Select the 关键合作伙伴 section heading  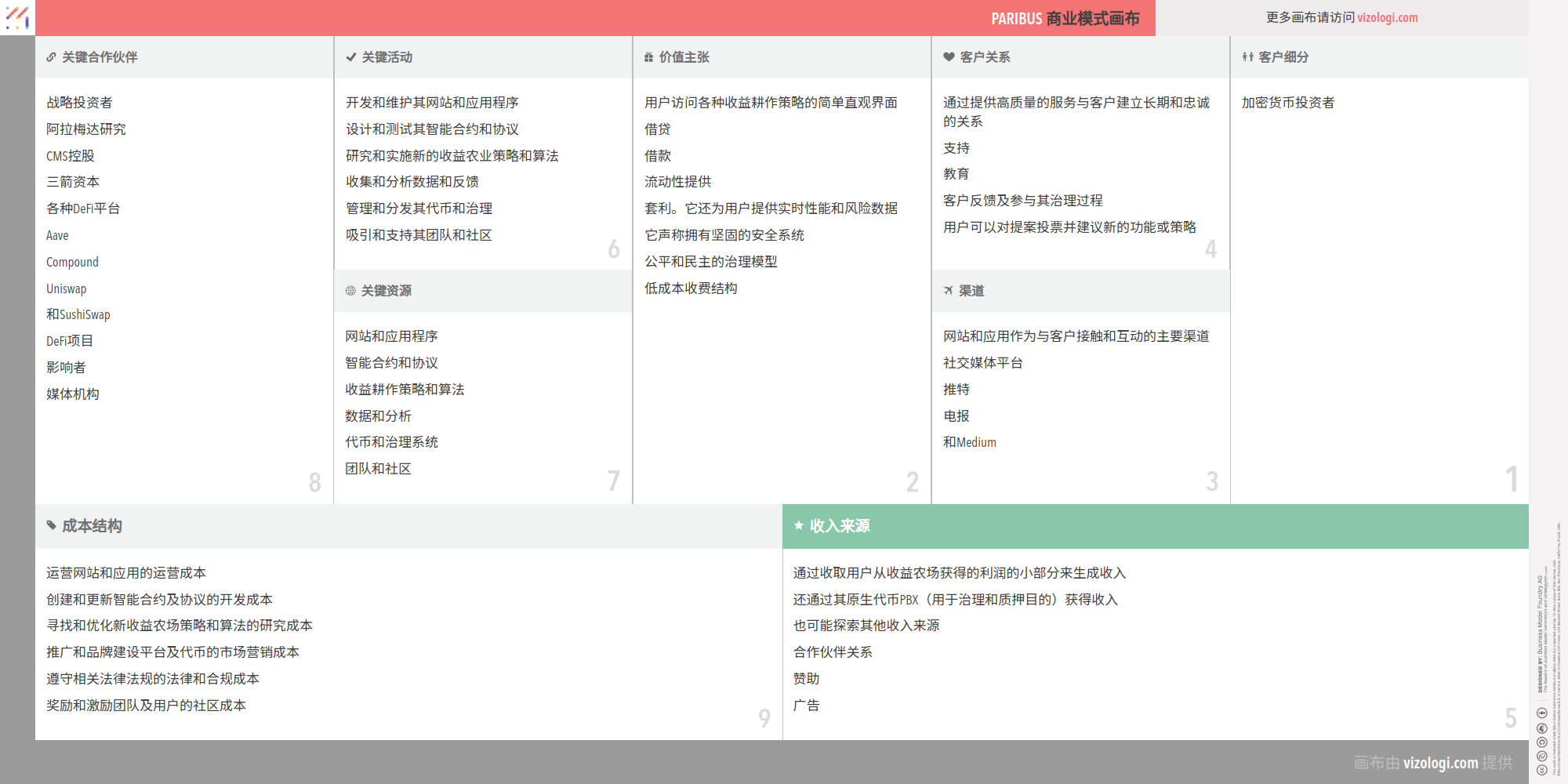click(x=100, y=57)
